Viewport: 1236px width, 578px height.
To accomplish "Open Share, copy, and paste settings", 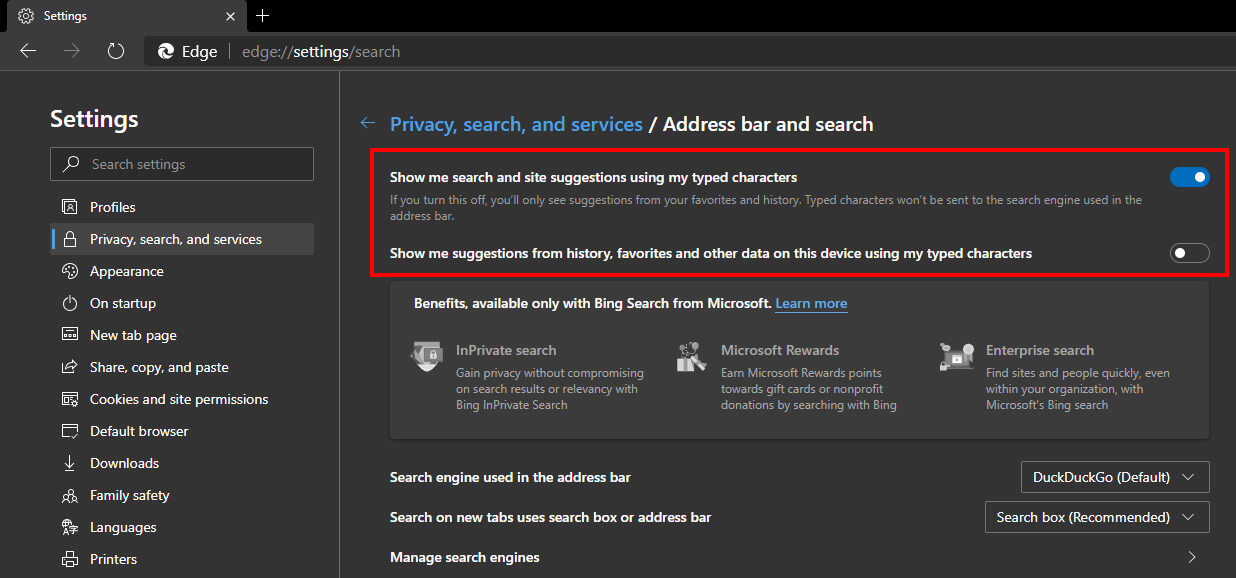I will point(182,367).
